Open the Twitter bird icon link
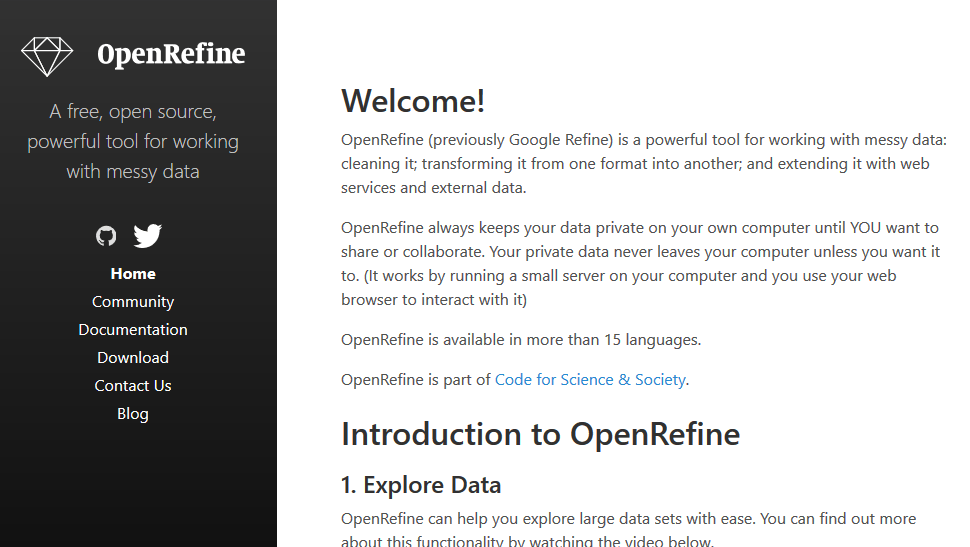 pos(147,236)
